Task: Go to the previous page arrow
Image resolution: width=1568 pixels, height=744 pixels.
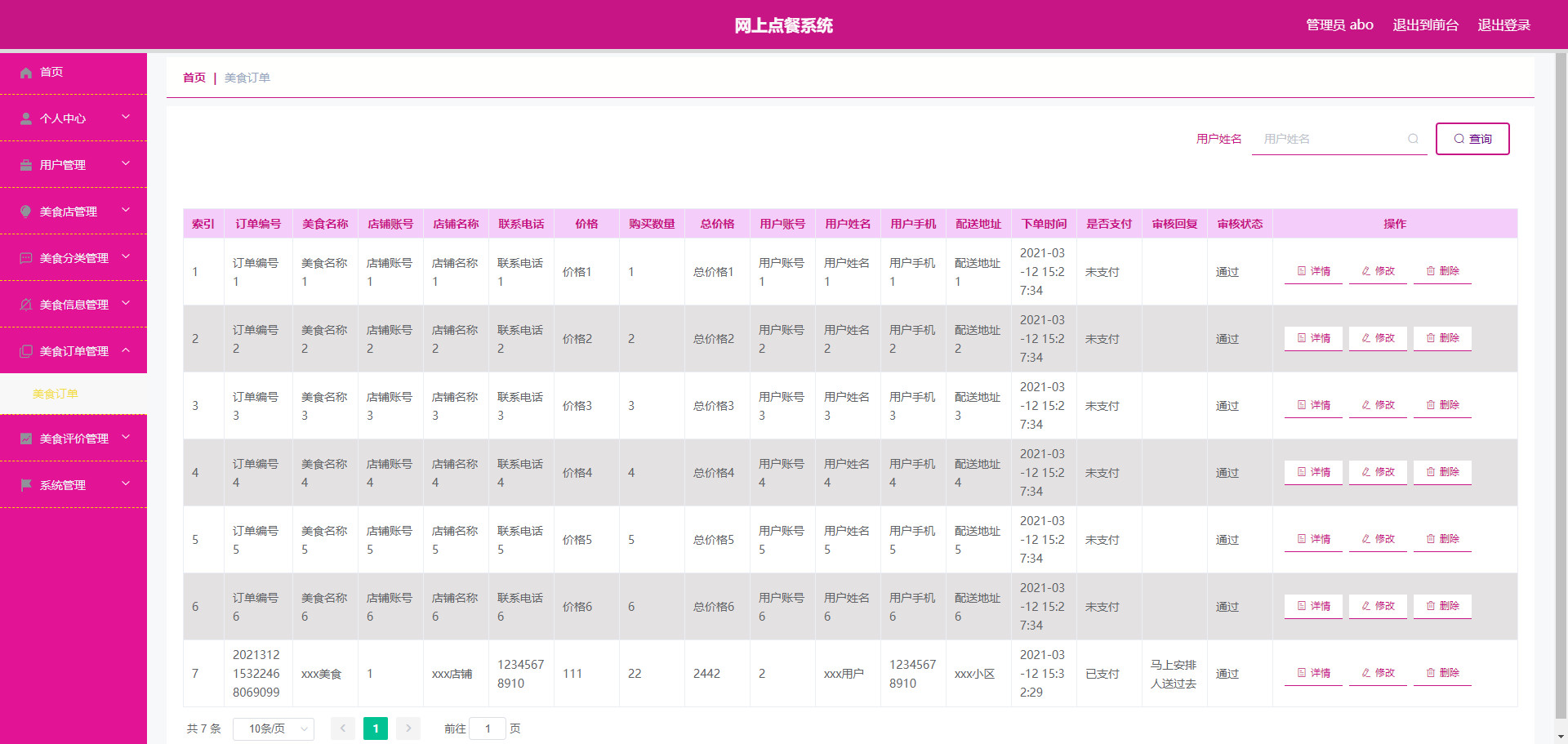Action: [343, 728]
